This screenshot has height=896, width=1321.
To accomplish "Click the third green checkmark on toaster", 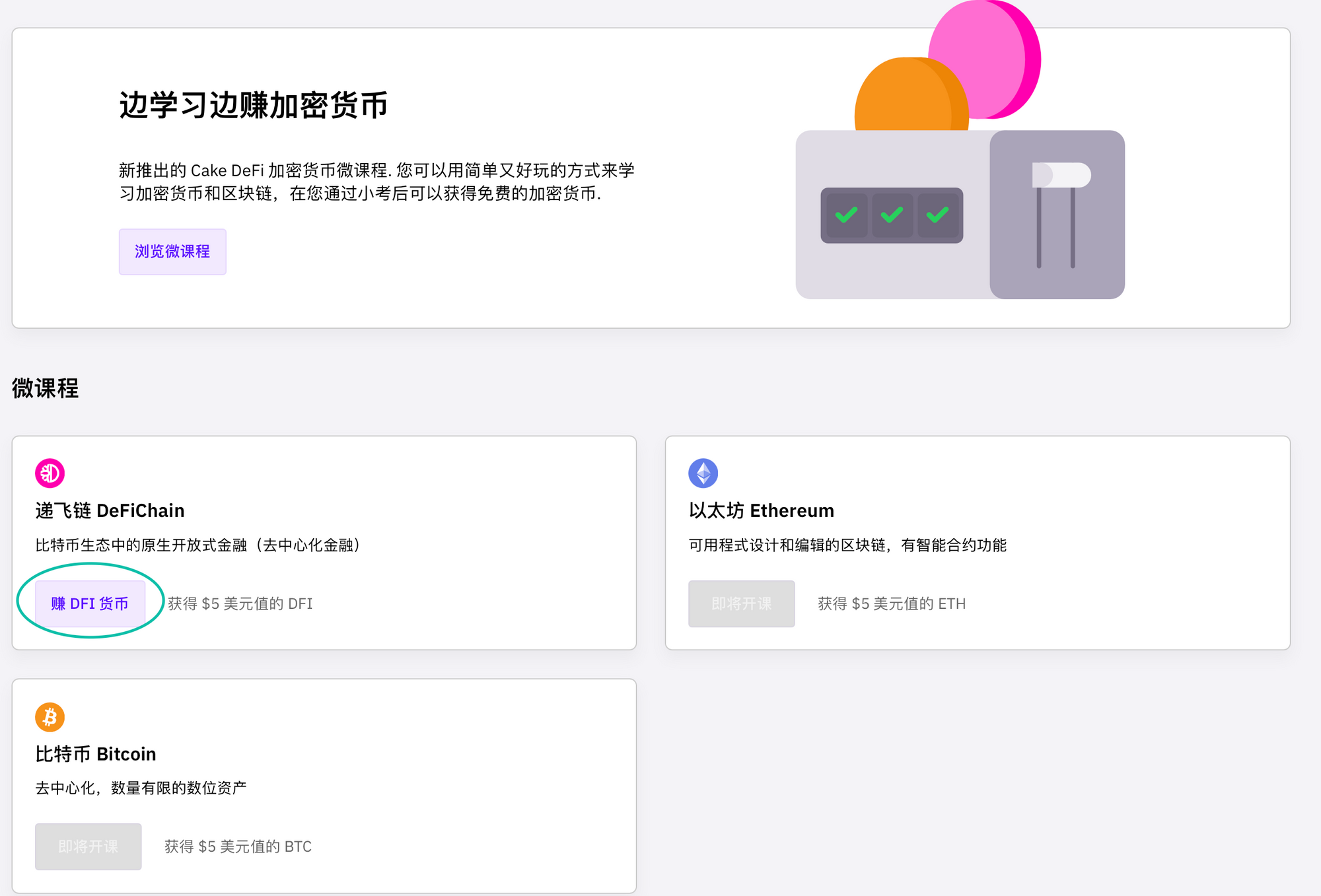I will [937, 215].
